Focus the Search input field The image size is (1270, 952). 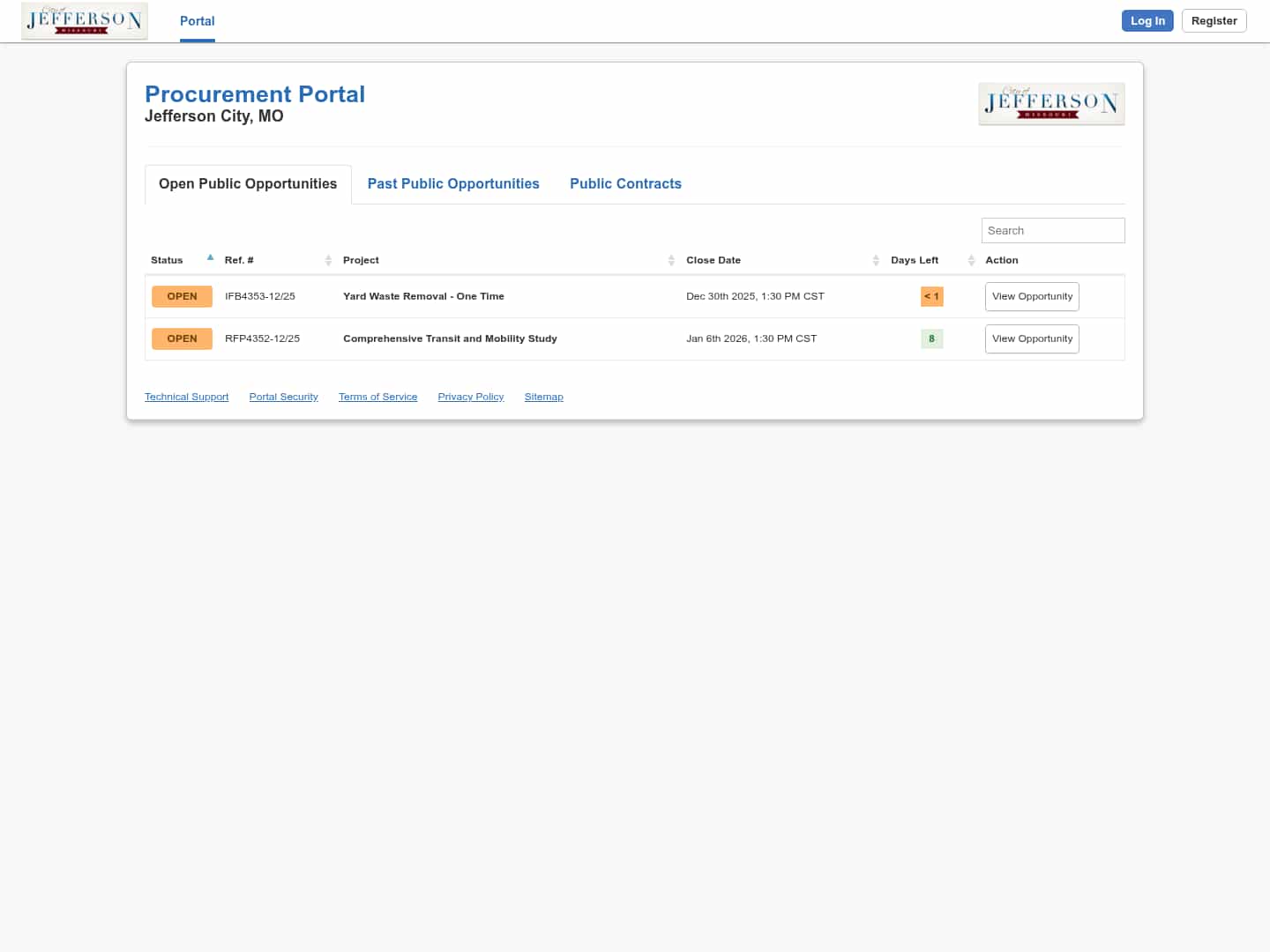1052,230
